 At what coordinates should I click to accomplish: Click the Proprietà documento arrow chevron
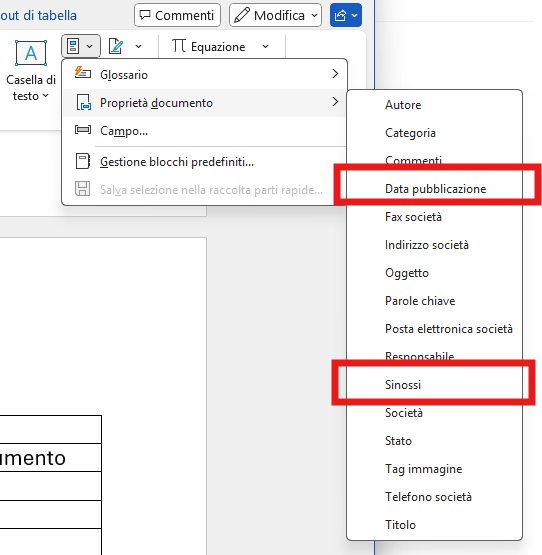(335, 102)
